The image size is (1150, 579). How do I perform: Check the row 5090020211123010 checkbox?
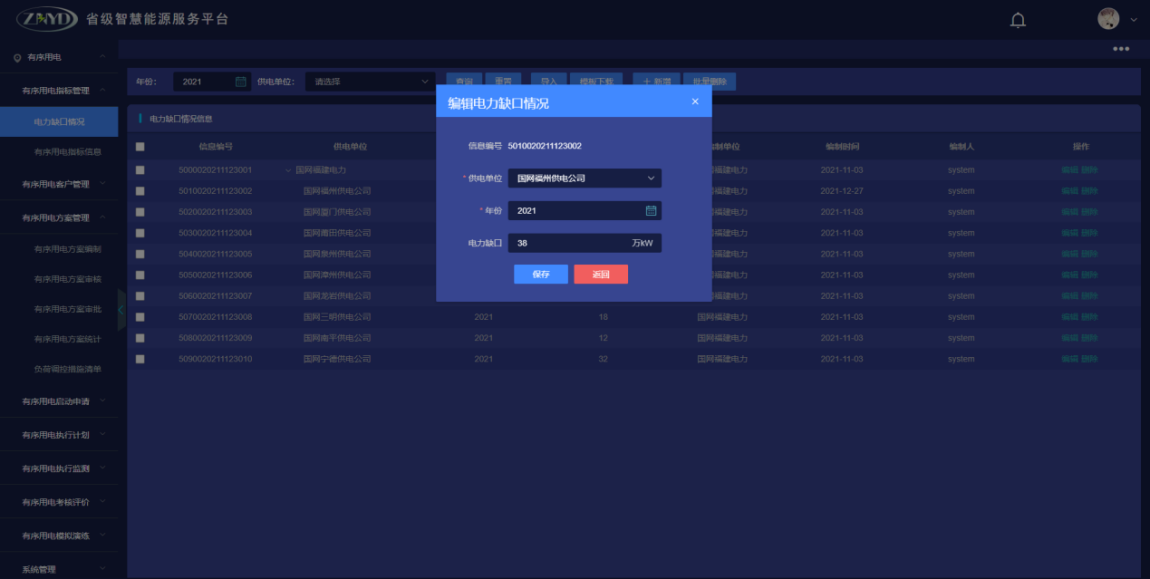[x=140, y=359]
